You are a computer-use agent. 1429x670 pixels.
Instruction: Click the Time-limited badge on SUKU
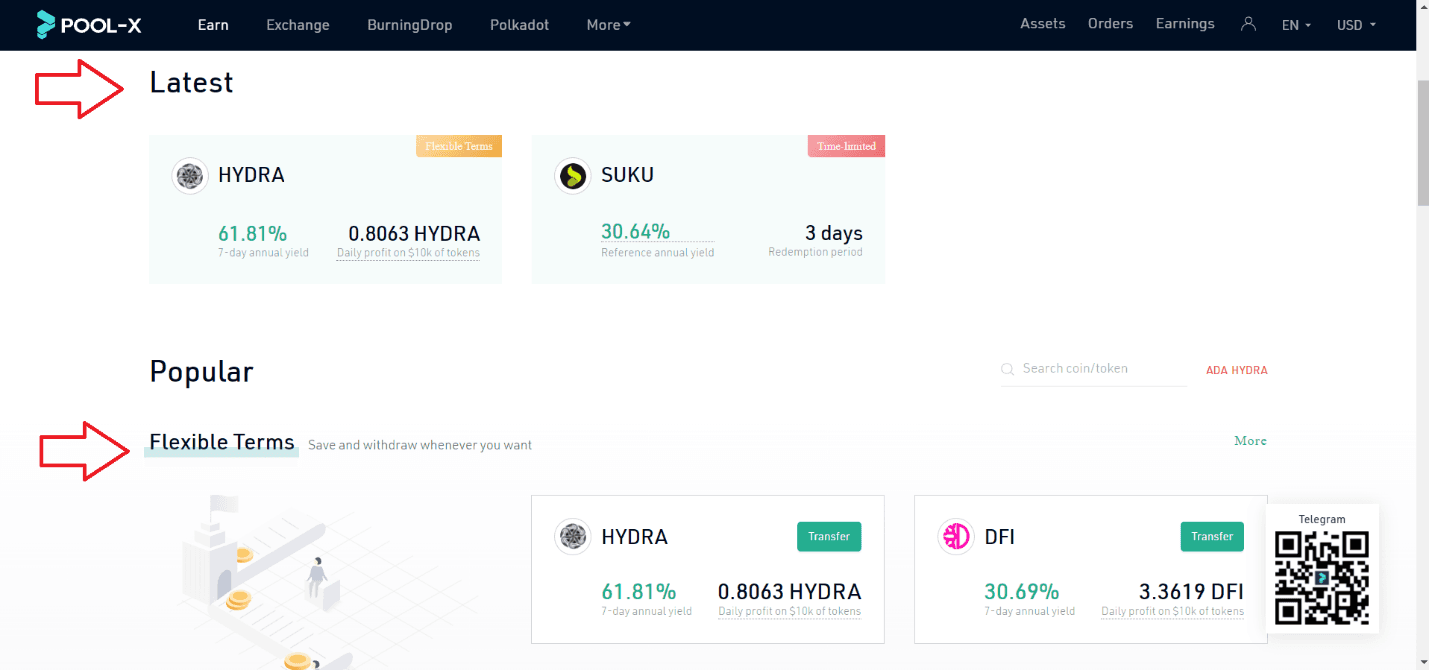point(846,146)
